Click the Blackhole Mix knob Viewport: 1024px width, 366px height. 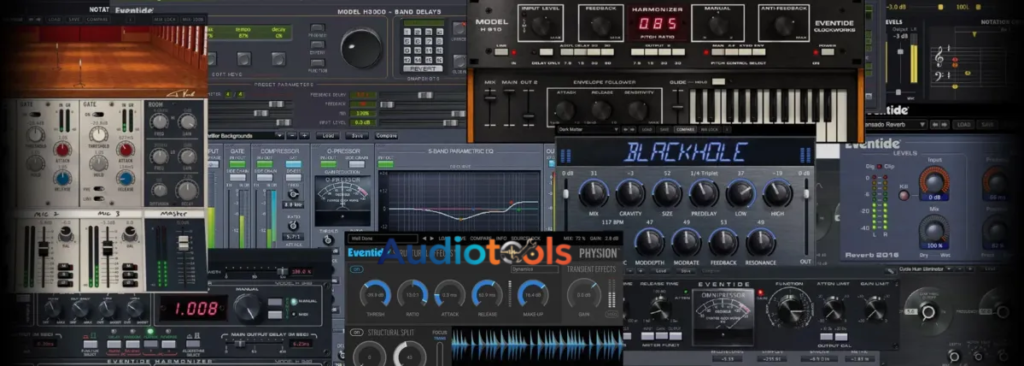(593, 193)
